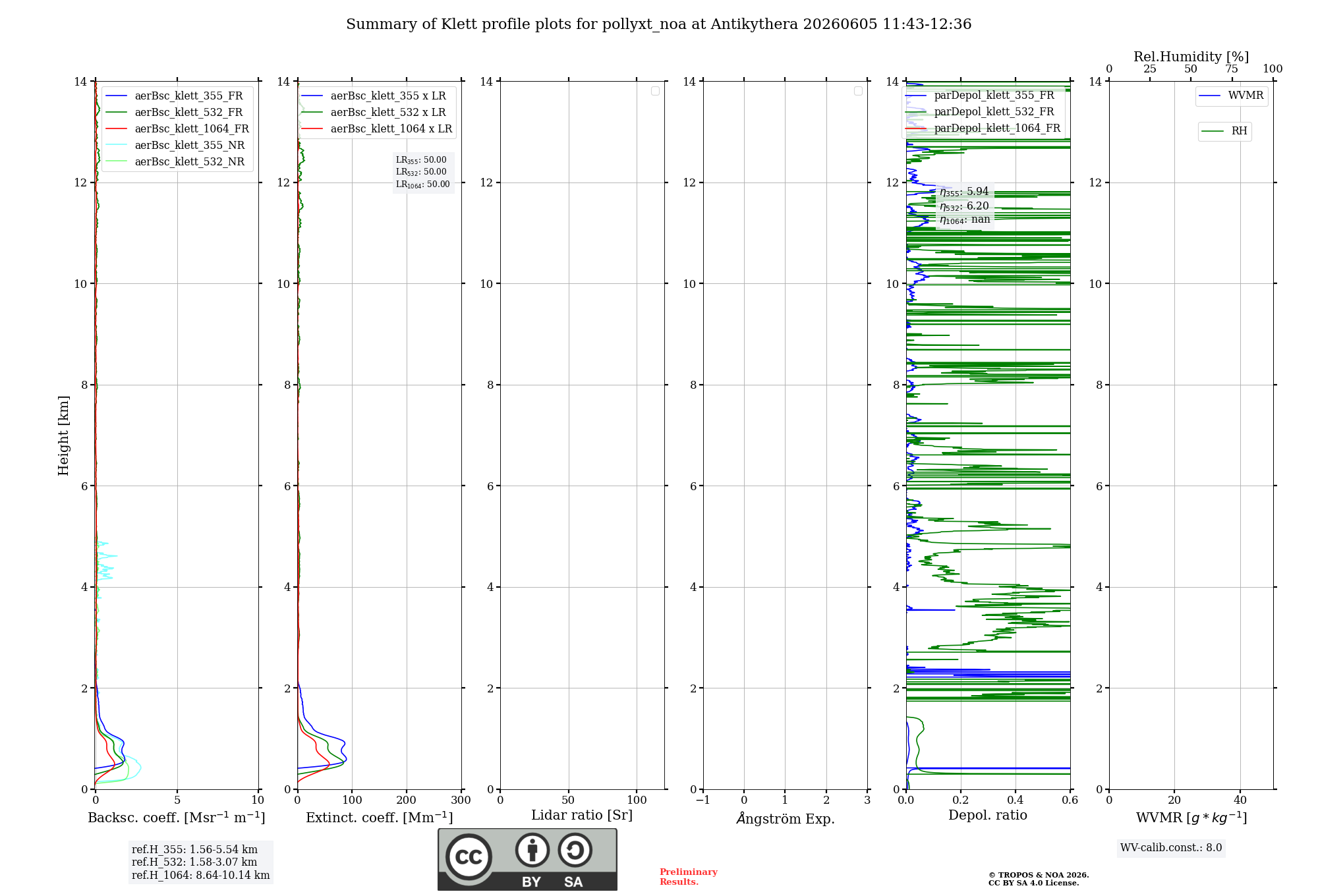Click the WVMR [g*kg⁻¹] axis label
The width and height of the screenshot is (1318, 896).
click(x=1191, y=818)
